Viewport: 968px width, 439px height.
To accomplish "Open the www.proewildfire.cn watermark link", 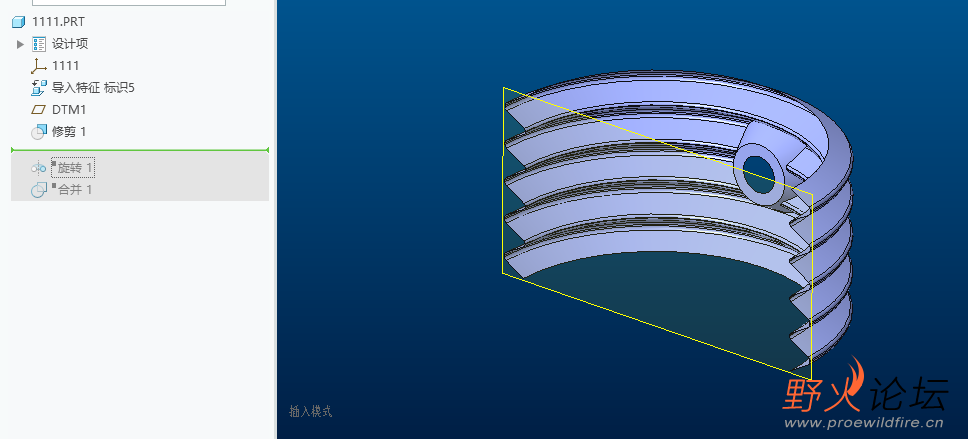I will click(863, 424).
